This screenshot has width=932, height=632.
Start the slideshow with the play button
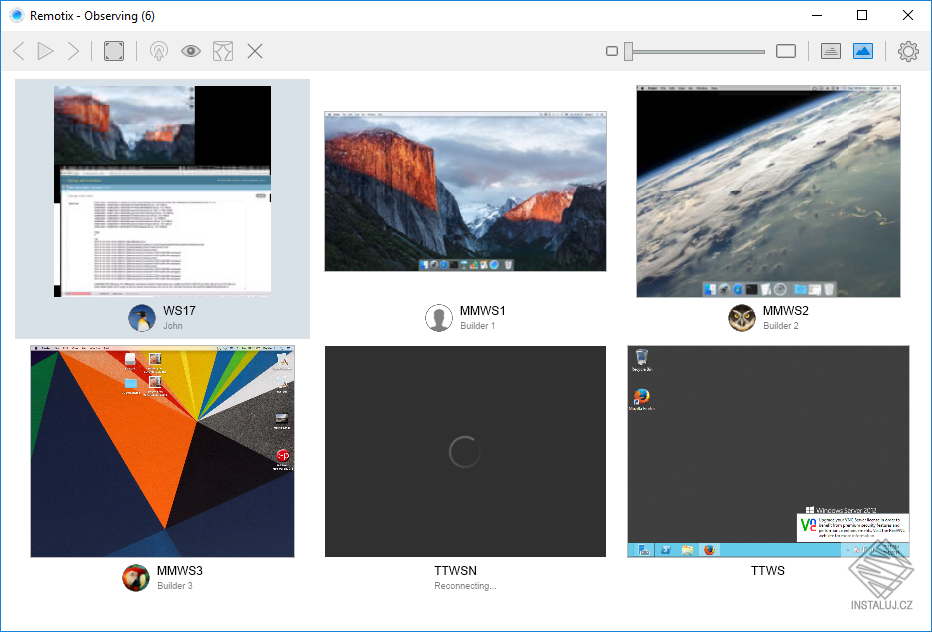coord(45,51)
